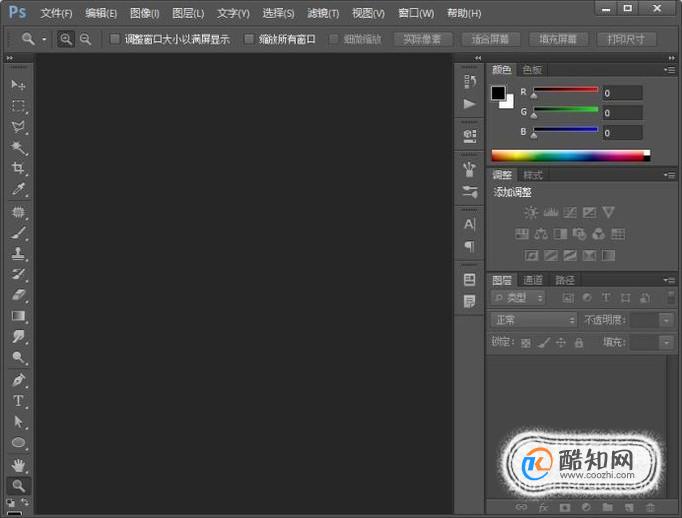Choose the Horizontal Type tool

tap(18, 401)
